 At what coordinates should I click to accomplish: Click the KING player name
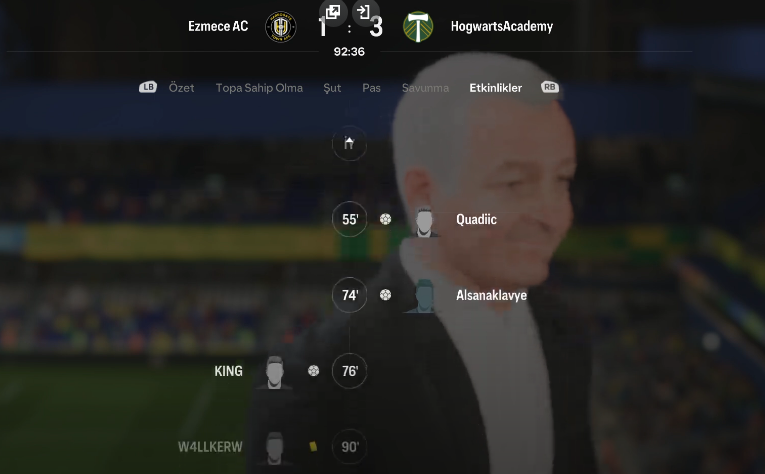click(x=228, y=371)
